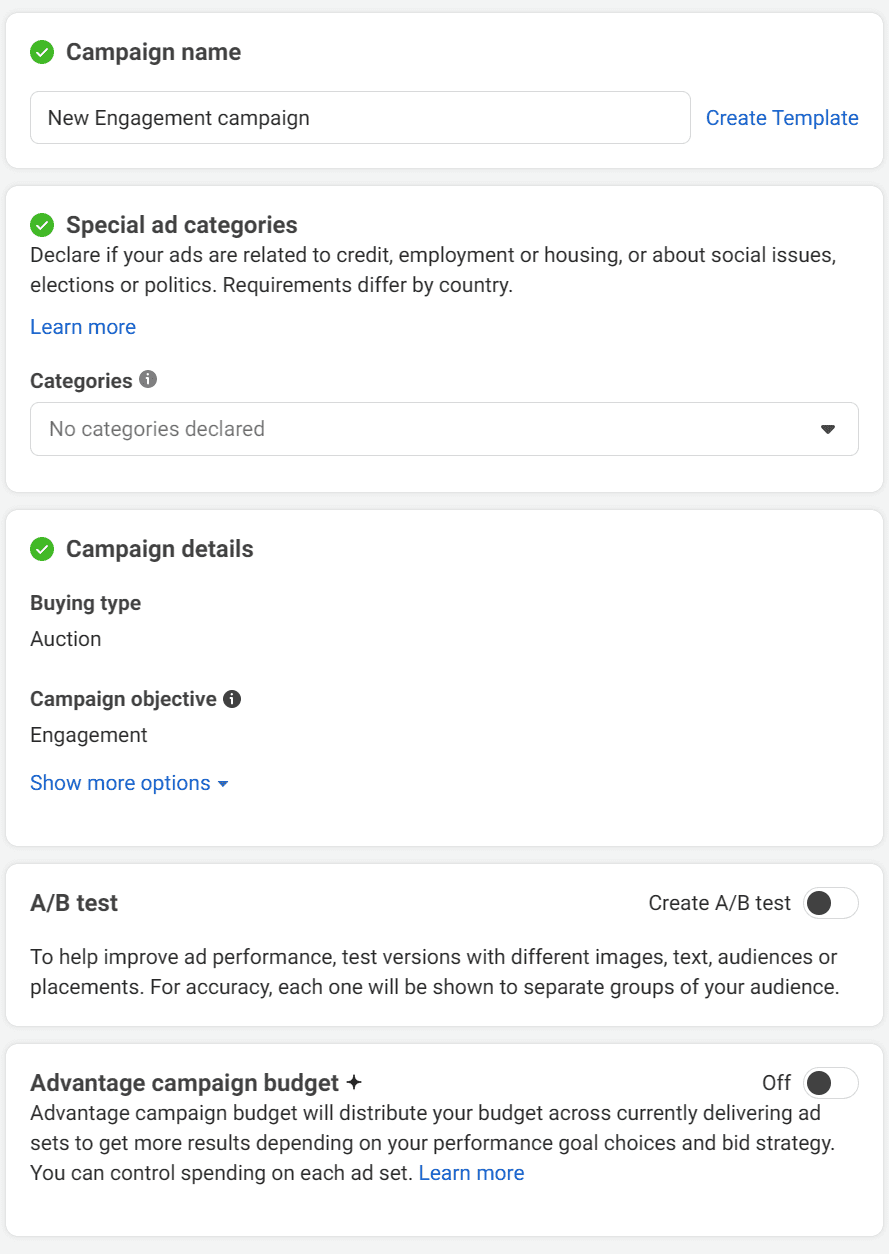
Task: Open Learn more under Special ad categories
Action: (x=83, y=327)
